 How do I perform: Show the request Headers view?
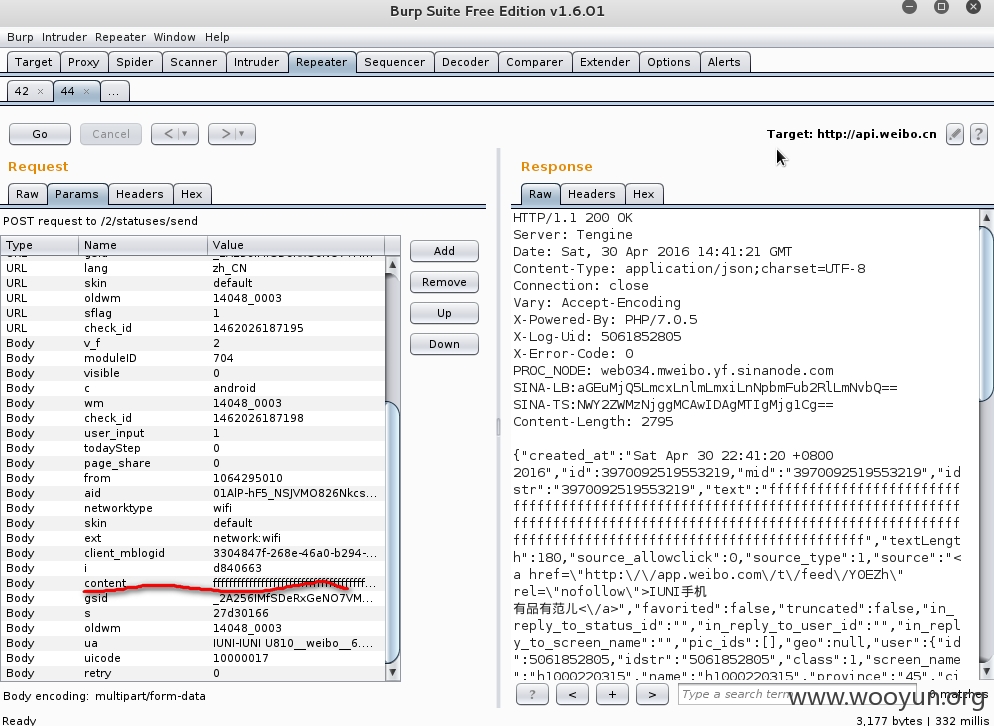139,194
